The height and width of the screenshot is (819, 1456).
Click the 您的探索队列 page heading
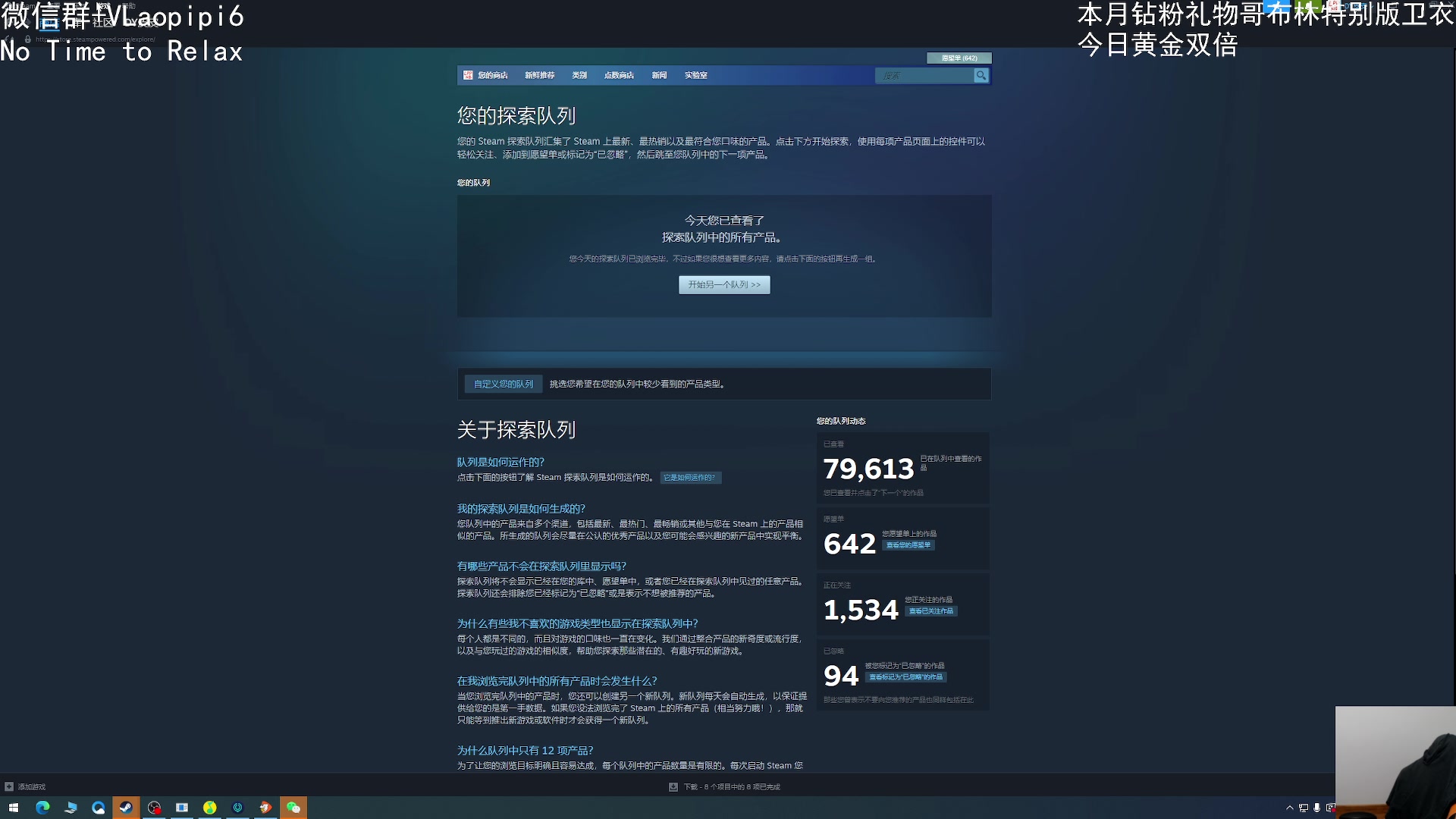(x=516, y=116)
